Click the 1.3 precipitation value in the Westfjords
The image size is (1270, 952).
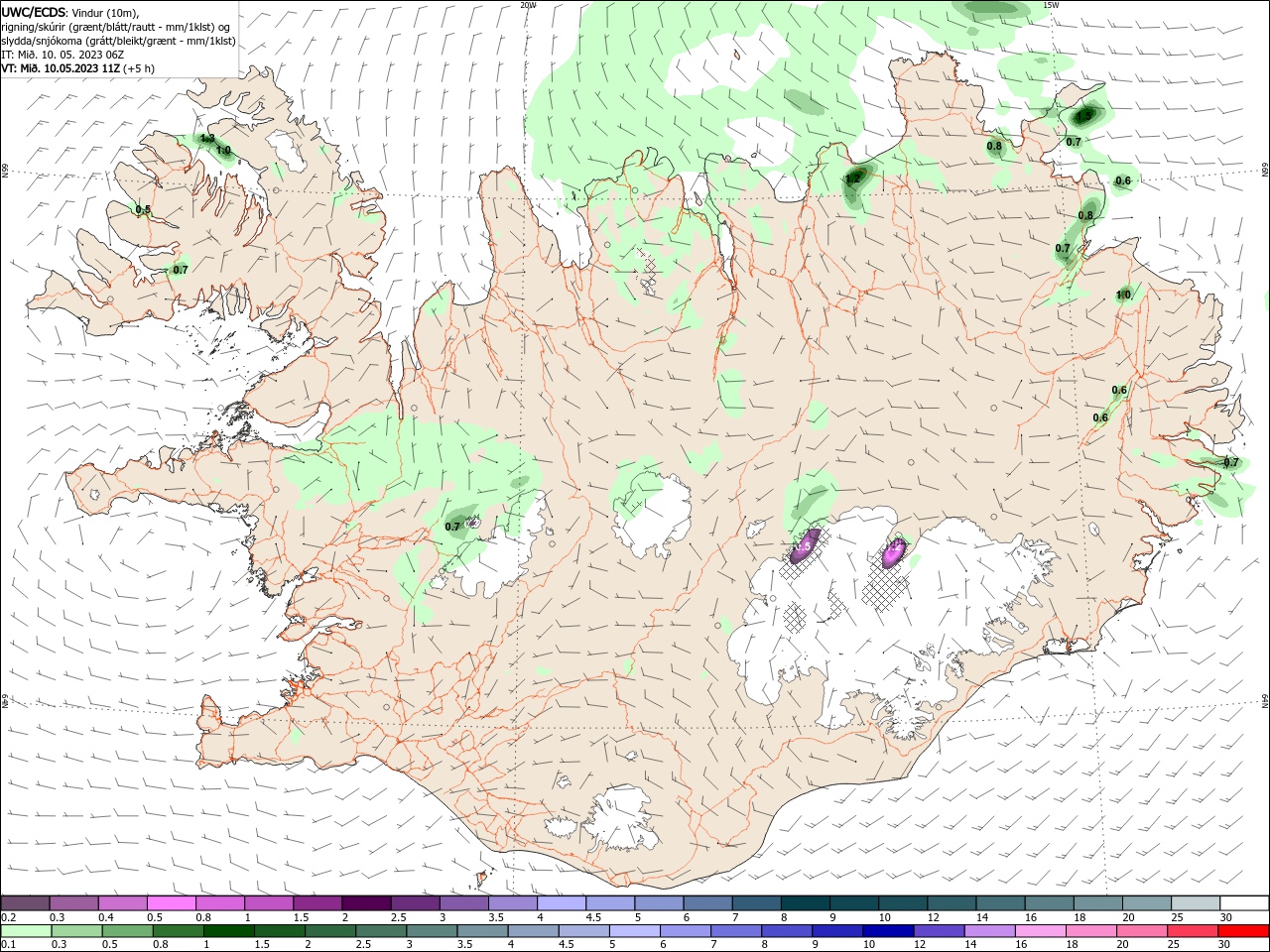[207, 138]
